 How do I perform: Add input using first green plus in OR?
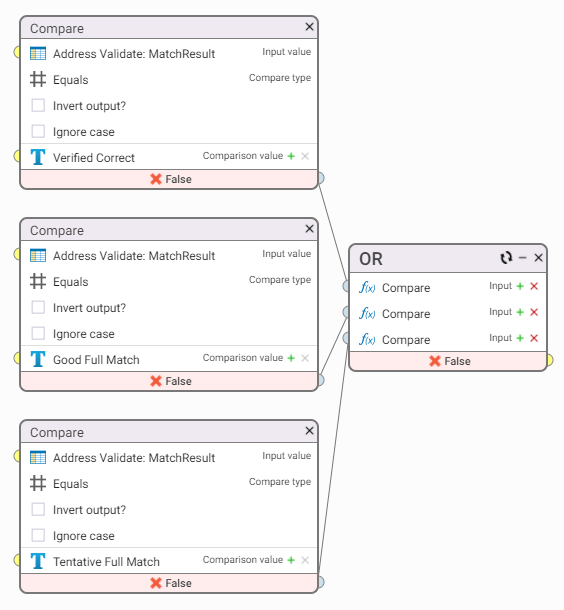(x=520, y=286)
